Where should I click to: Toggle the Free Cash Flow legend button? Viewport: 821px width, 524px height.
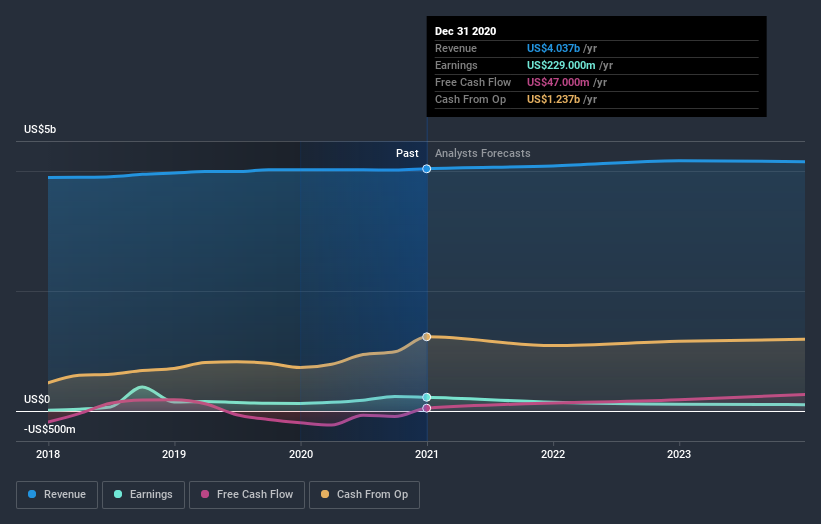(x=247, y=495)
